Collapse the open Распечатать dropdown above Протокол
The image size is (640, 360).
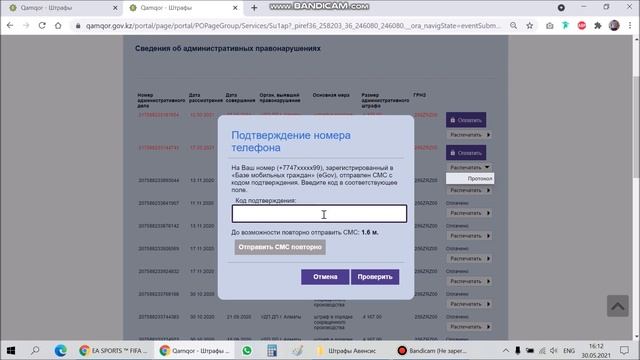pyautogui.click(x=470, y=167)
